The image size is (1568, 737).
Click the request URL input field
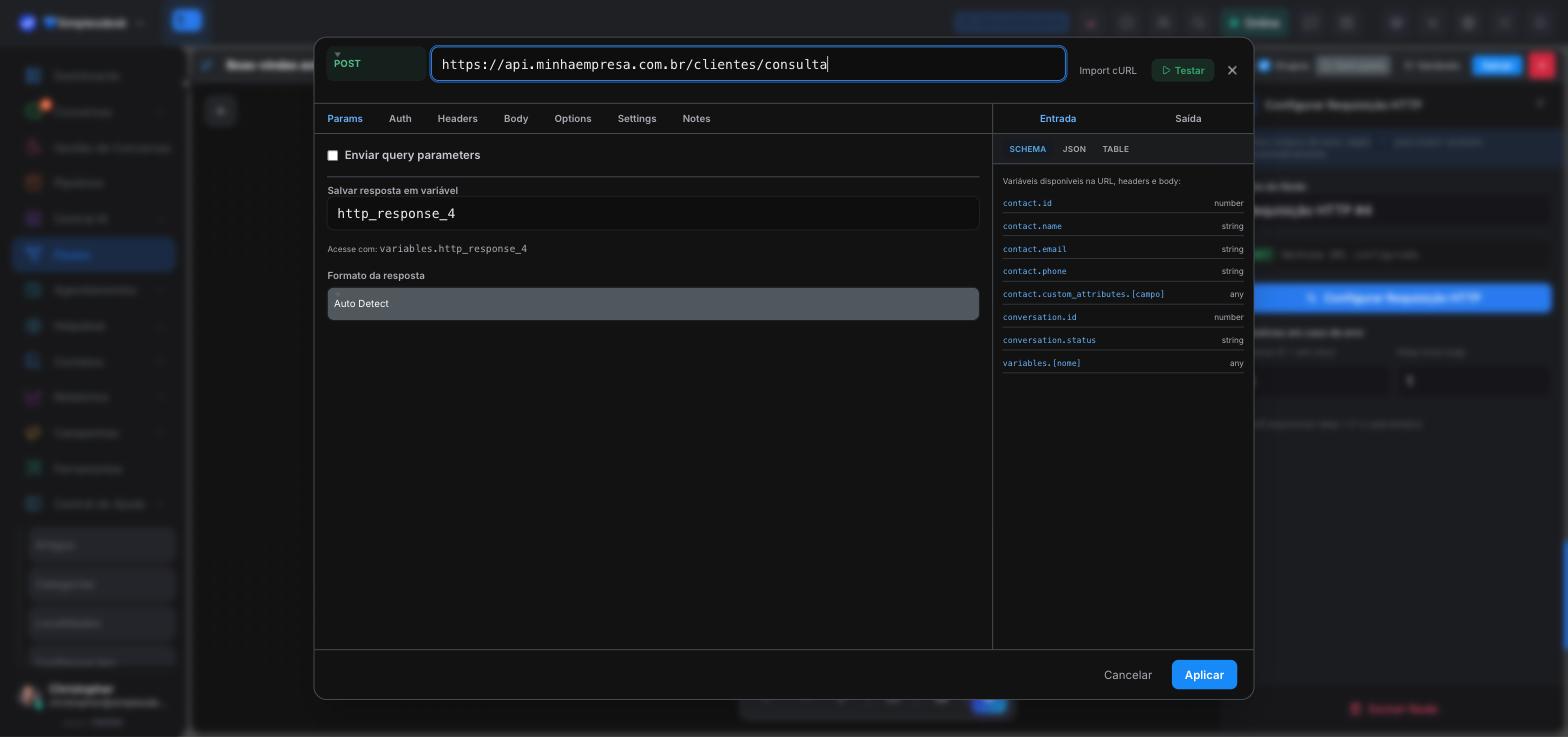click(x=748, y=64)
